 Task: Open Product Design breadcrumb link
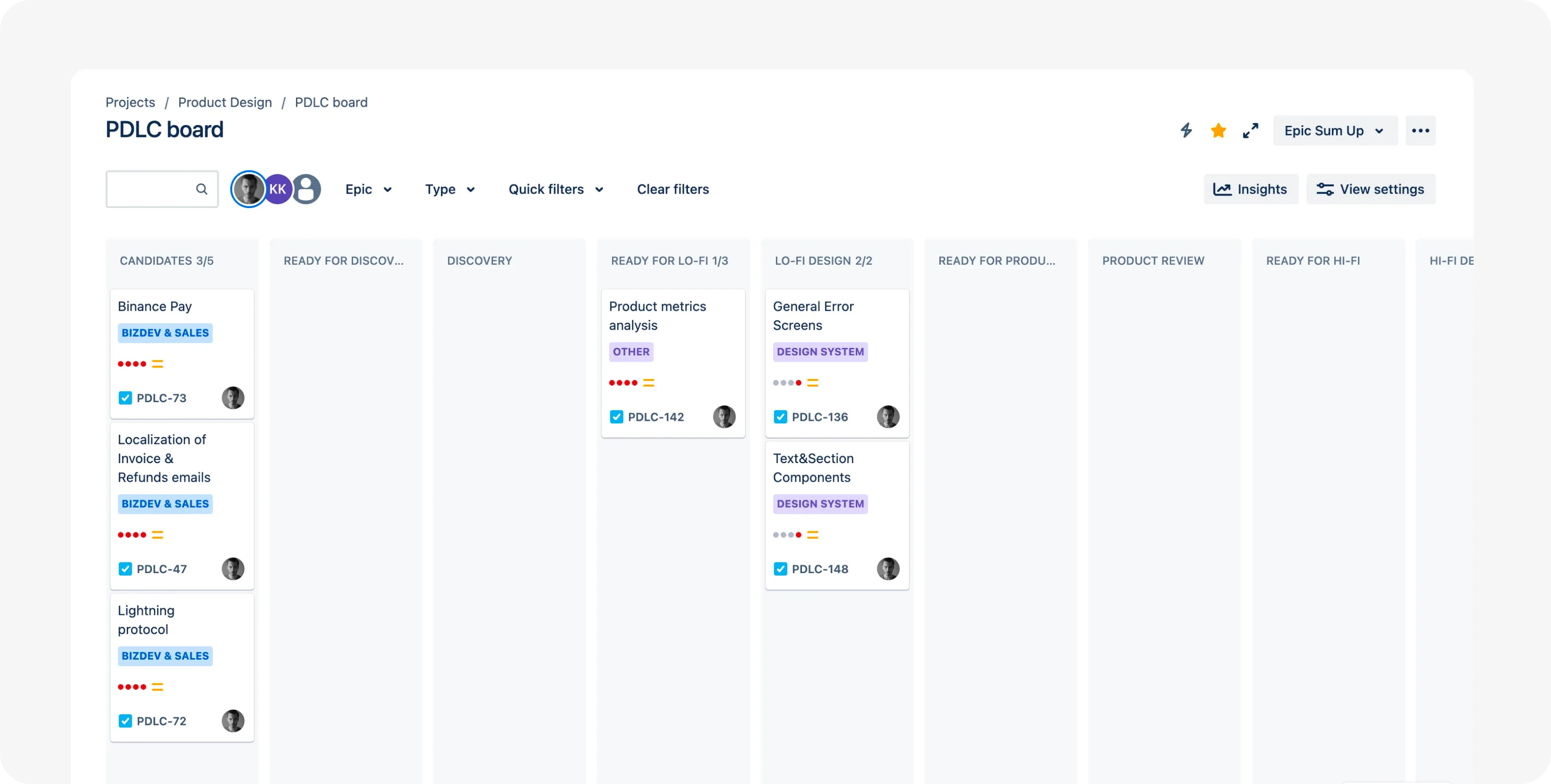click(x=225, y=102)
